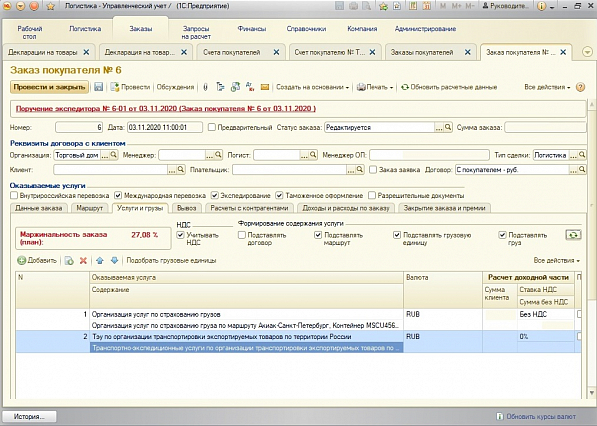Click the save diskette icon in document toolbar
This screenshot has height=426, width=597.
coord(99,87)
